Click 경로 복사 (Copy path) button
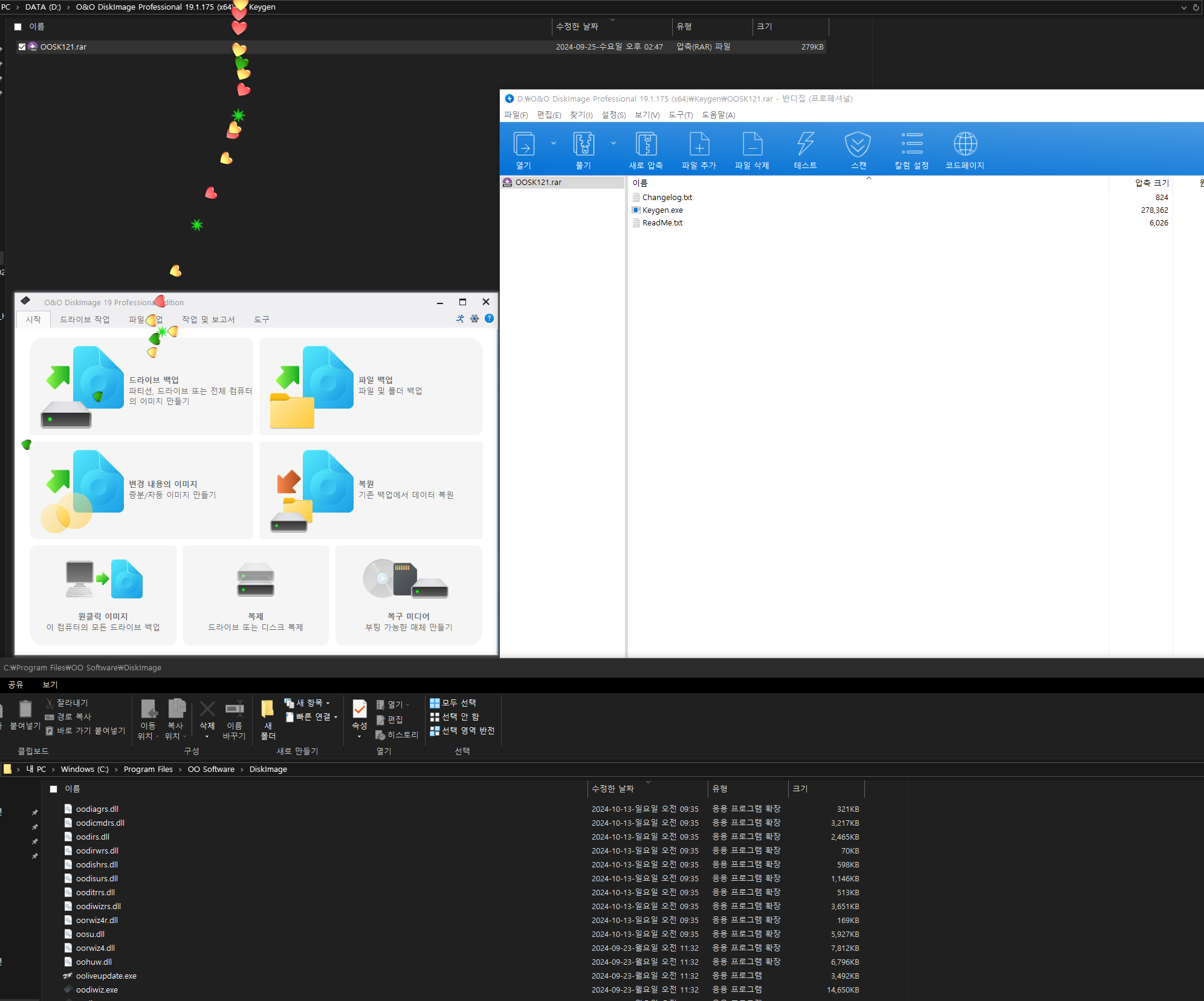 point(68,717)
